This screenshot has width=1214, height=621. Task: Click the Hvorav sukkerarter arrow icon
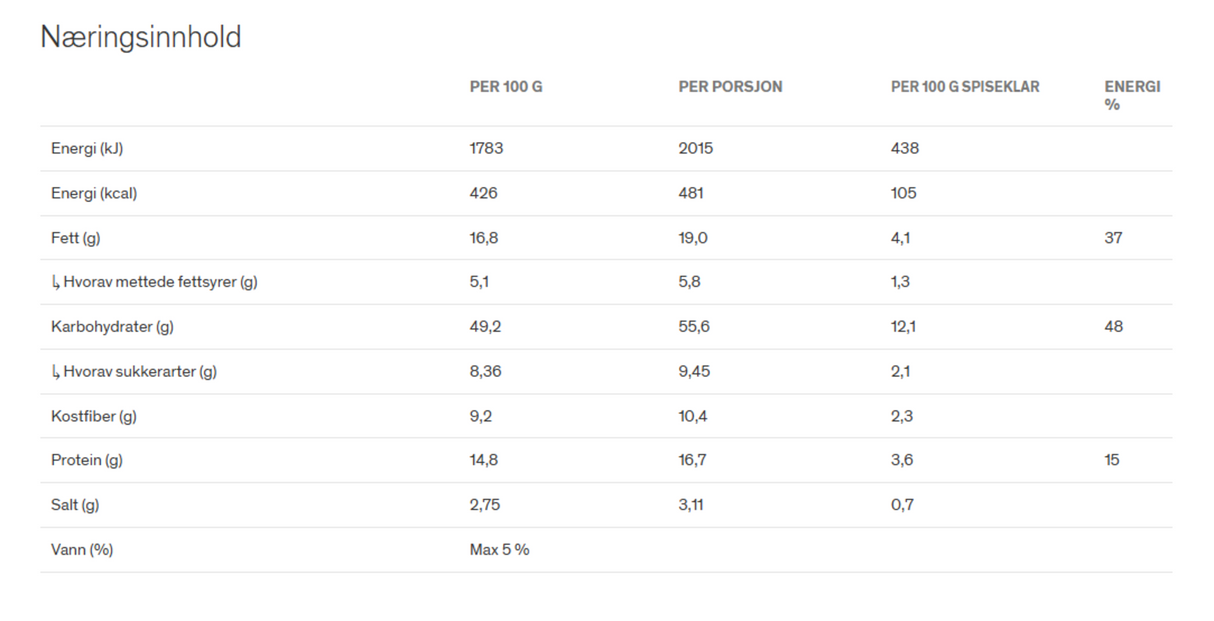tap(55, 372)
